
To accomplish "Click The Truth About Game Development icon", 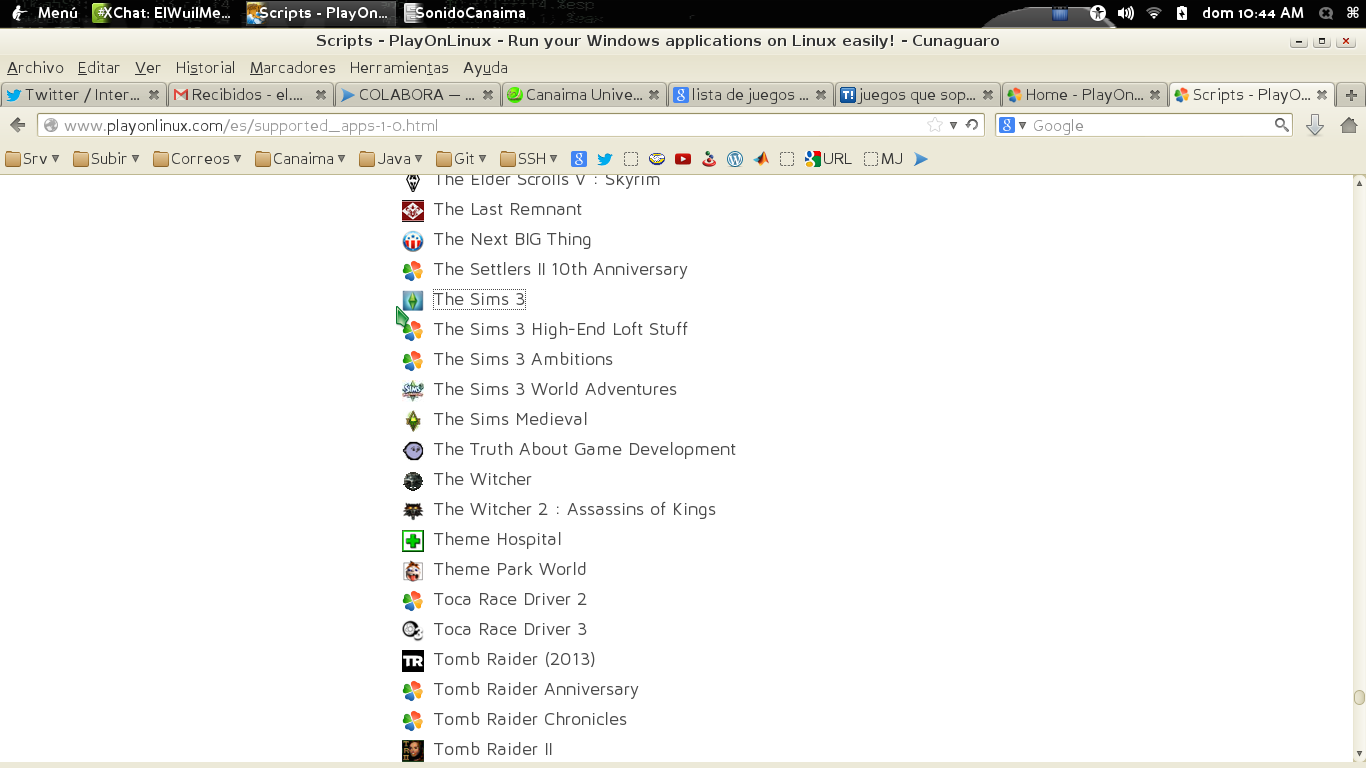I will point(413,451).
